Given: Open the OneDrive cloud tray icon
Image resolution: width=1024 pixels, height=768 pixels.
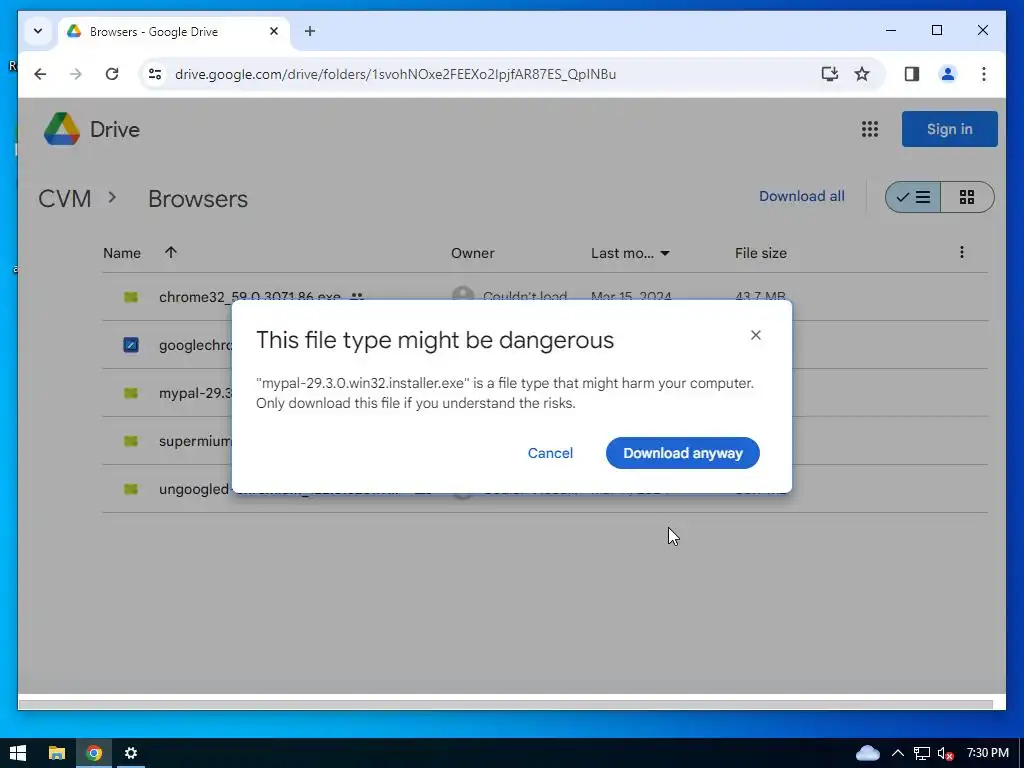Looking at the screenshot, I should point(867,753).
